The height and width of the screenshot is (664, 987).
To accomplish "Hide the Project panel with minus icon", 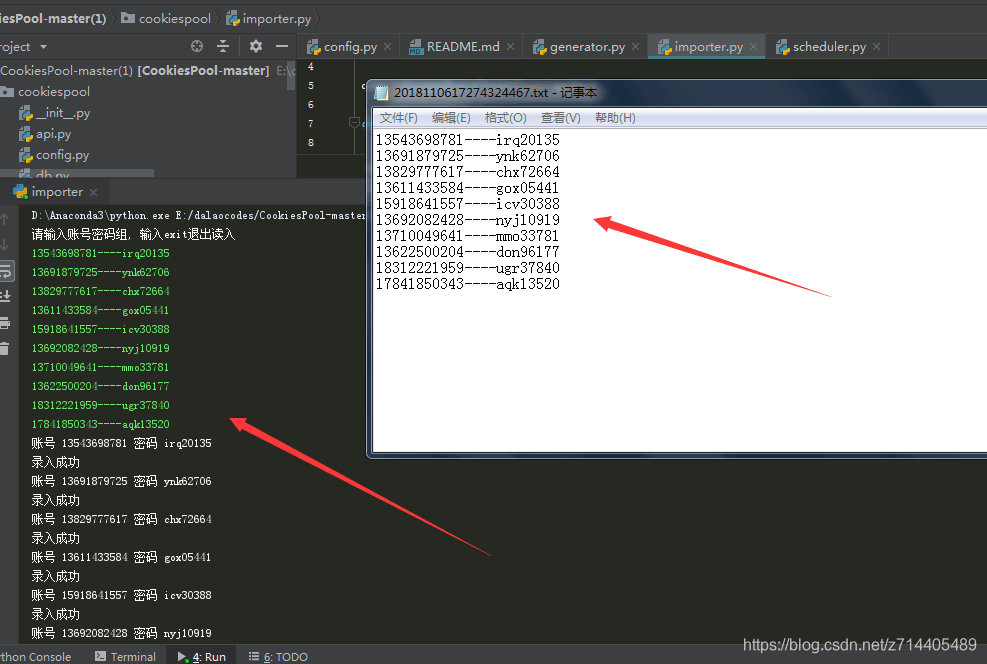I will (282, 46).
